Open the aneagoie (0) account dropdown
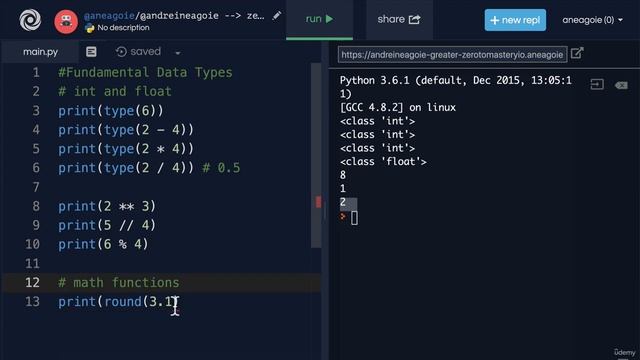The height and width of the screenshot is (360, 640). (x=592, y=20)
